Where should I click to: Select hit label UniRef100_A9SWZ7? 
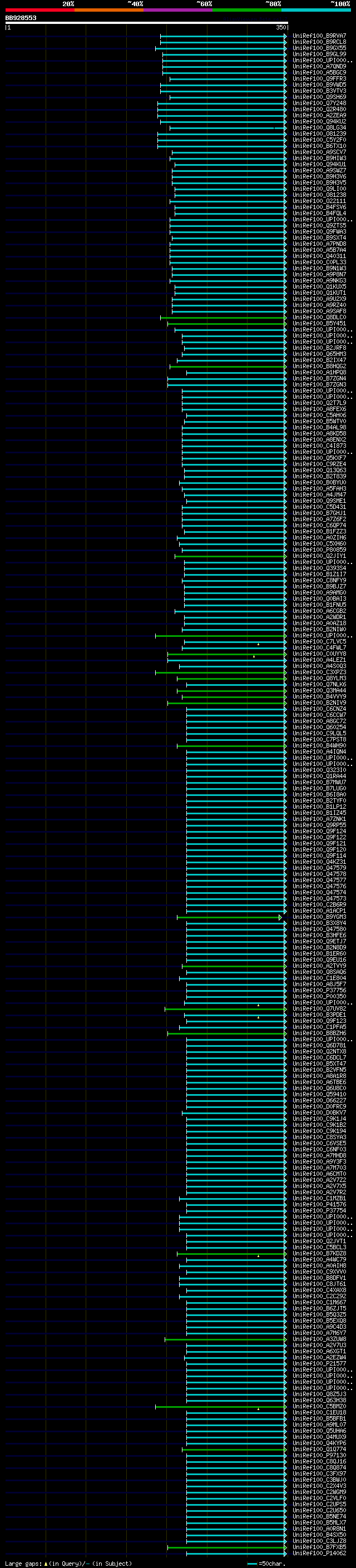pos(319,170)
